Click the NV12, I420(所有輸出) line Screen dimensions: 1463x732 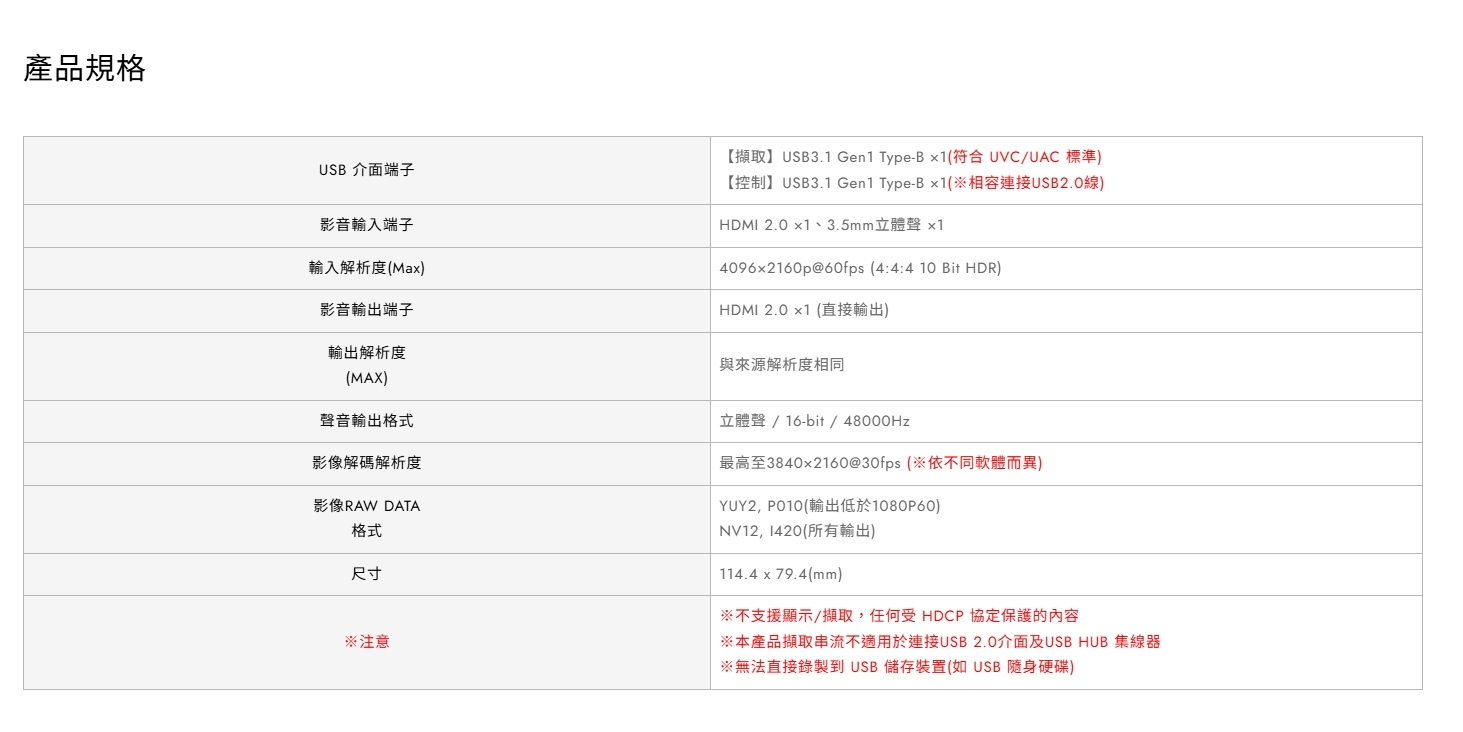[x=797, y=531]
